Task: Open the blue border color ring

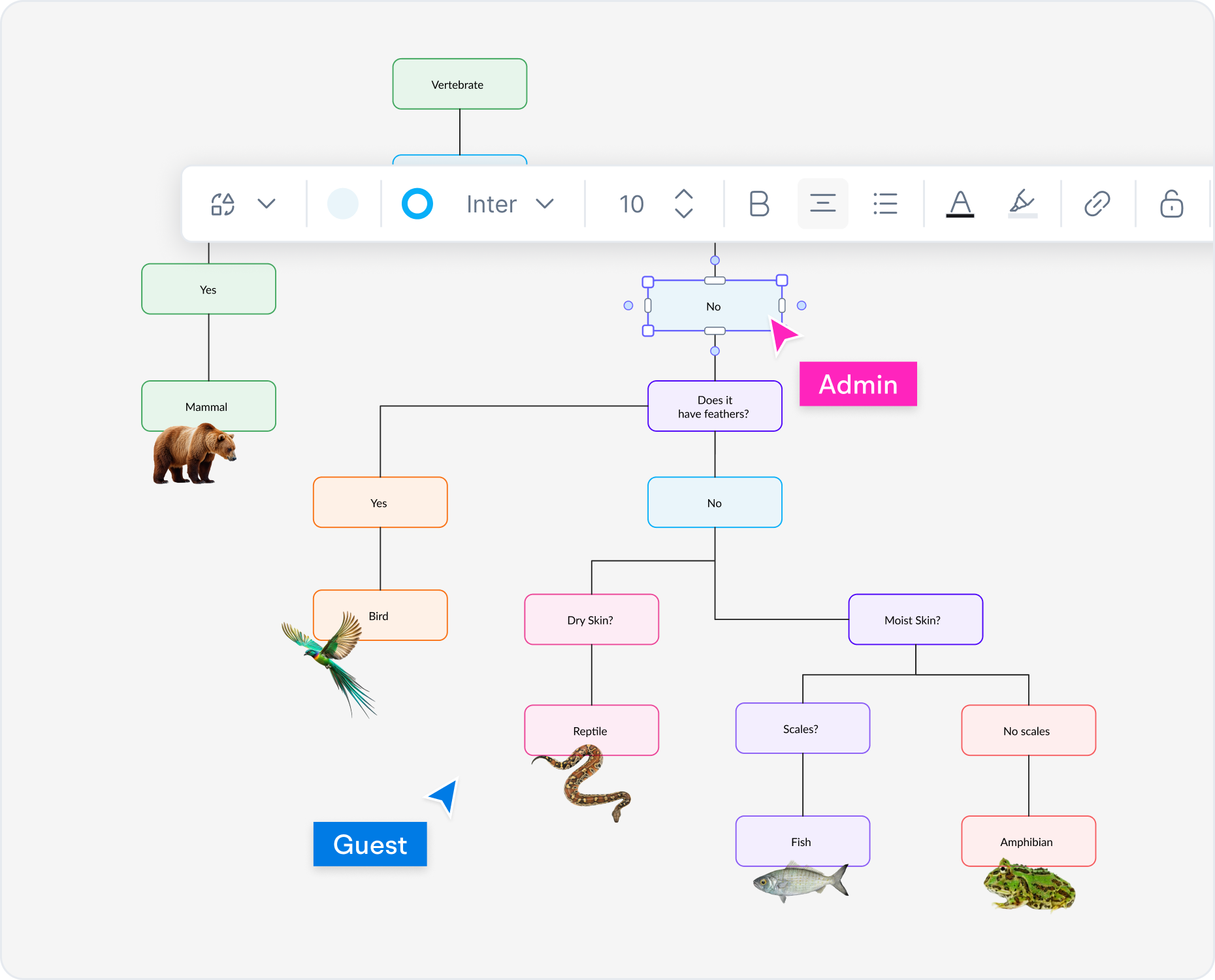Action: tap(417, 204)
